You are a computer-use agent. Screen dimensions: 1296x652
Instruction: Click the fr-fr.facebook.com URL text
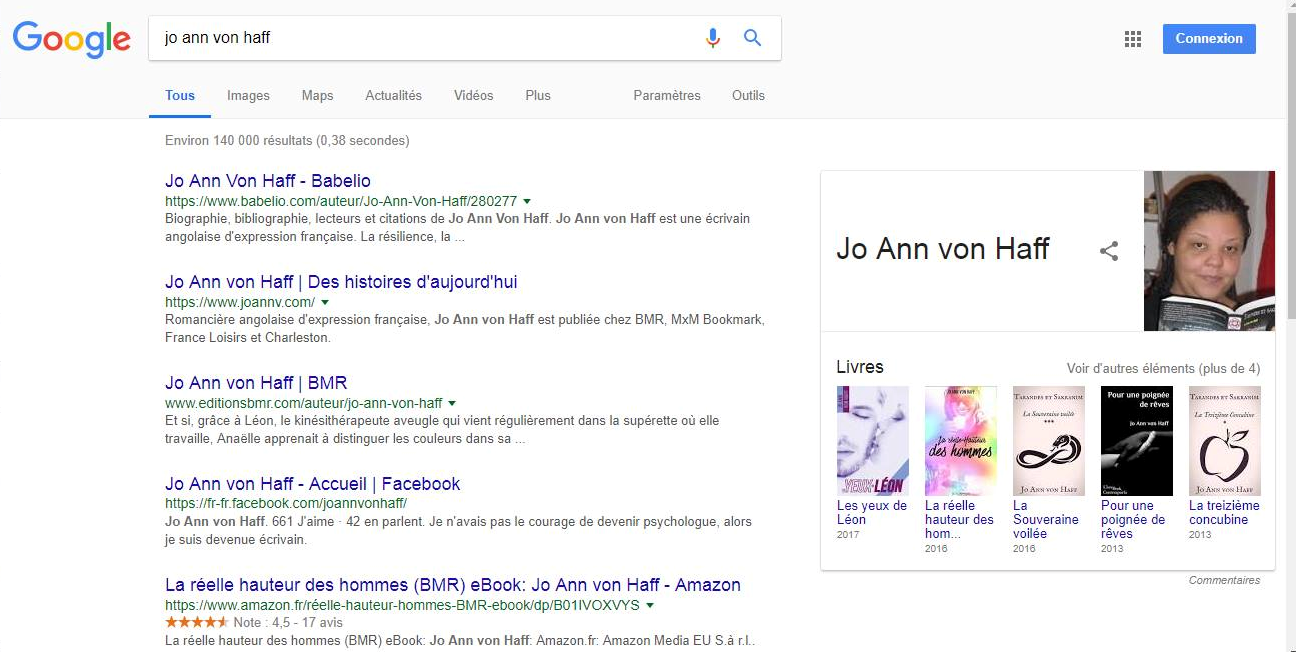tap(286, 504)
